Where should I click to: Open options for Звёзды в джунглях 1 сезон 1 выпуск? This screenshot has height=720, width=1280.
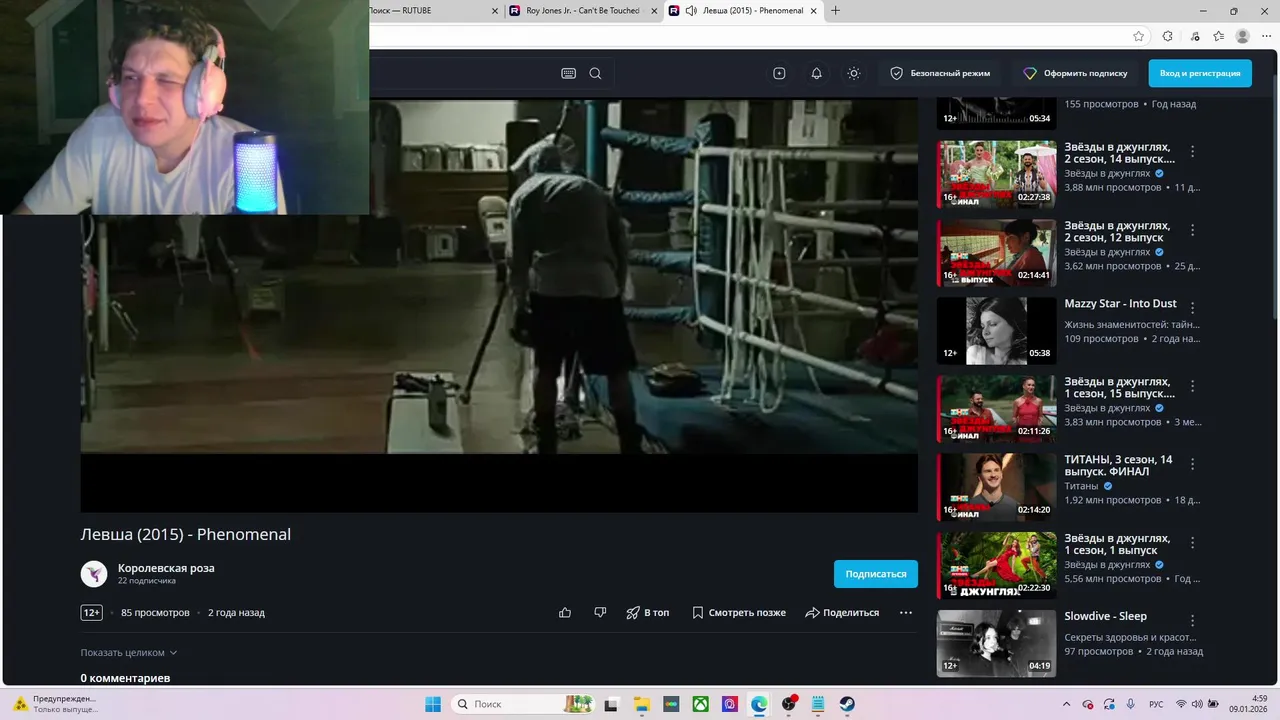1192,542
